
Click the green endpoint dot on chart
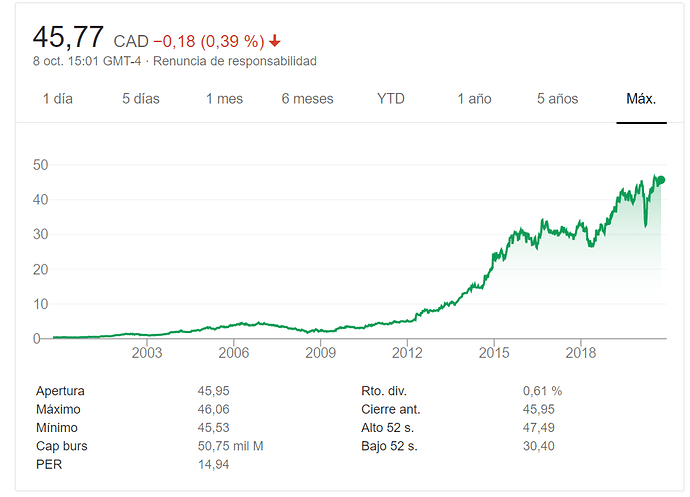[660, 180]
